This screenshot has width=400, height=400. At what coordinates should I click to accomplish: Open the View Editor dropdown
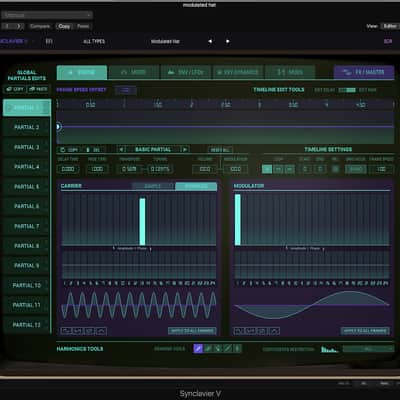[389, 26]
